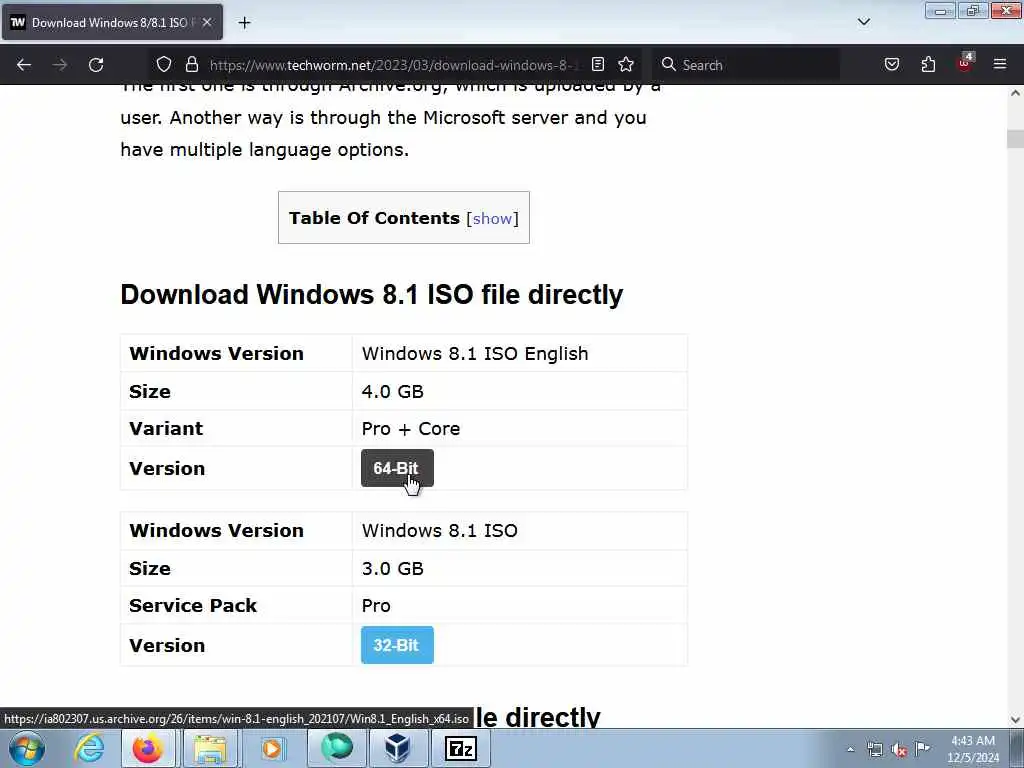This screenshot has height=768, width=1024.
Task: Click the 'Variant' row label
Action: (x=166, y=428)
